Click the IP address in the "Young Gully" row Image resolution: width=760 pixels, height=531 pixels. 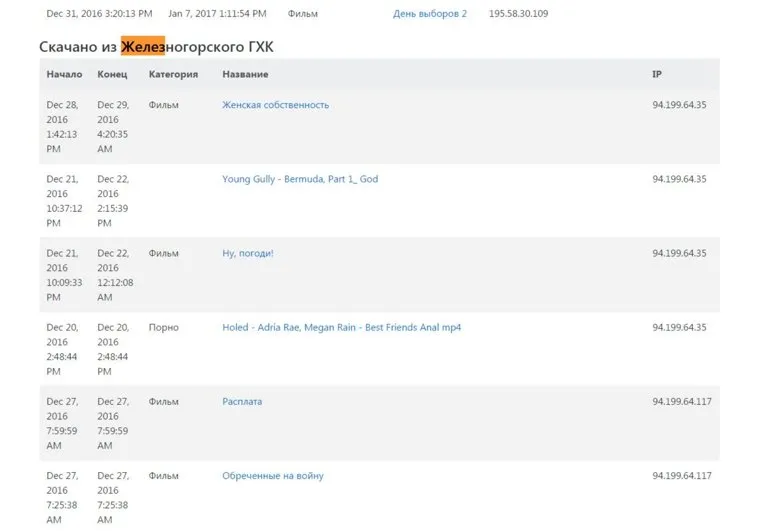pos(679,179)
